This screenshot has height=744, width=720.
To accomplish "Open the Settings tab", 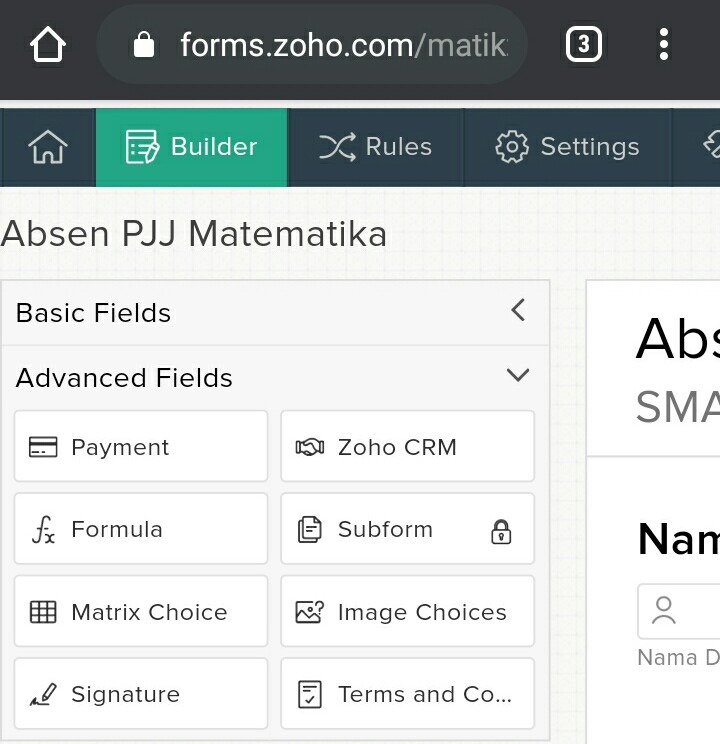I will coord(567,147).
